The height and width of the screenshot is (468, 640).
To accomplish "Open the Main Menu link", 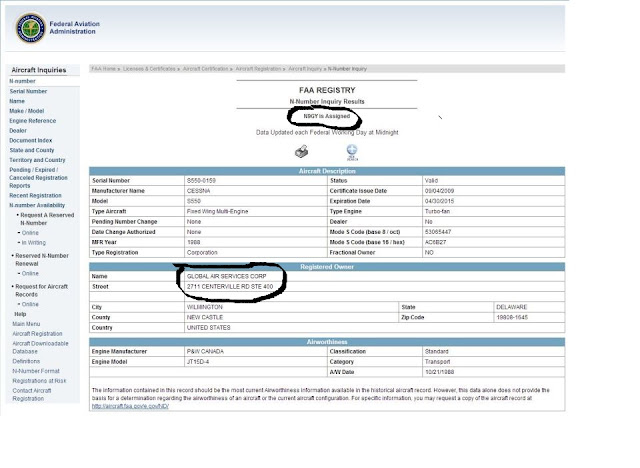I will click(x=26, y=324).
